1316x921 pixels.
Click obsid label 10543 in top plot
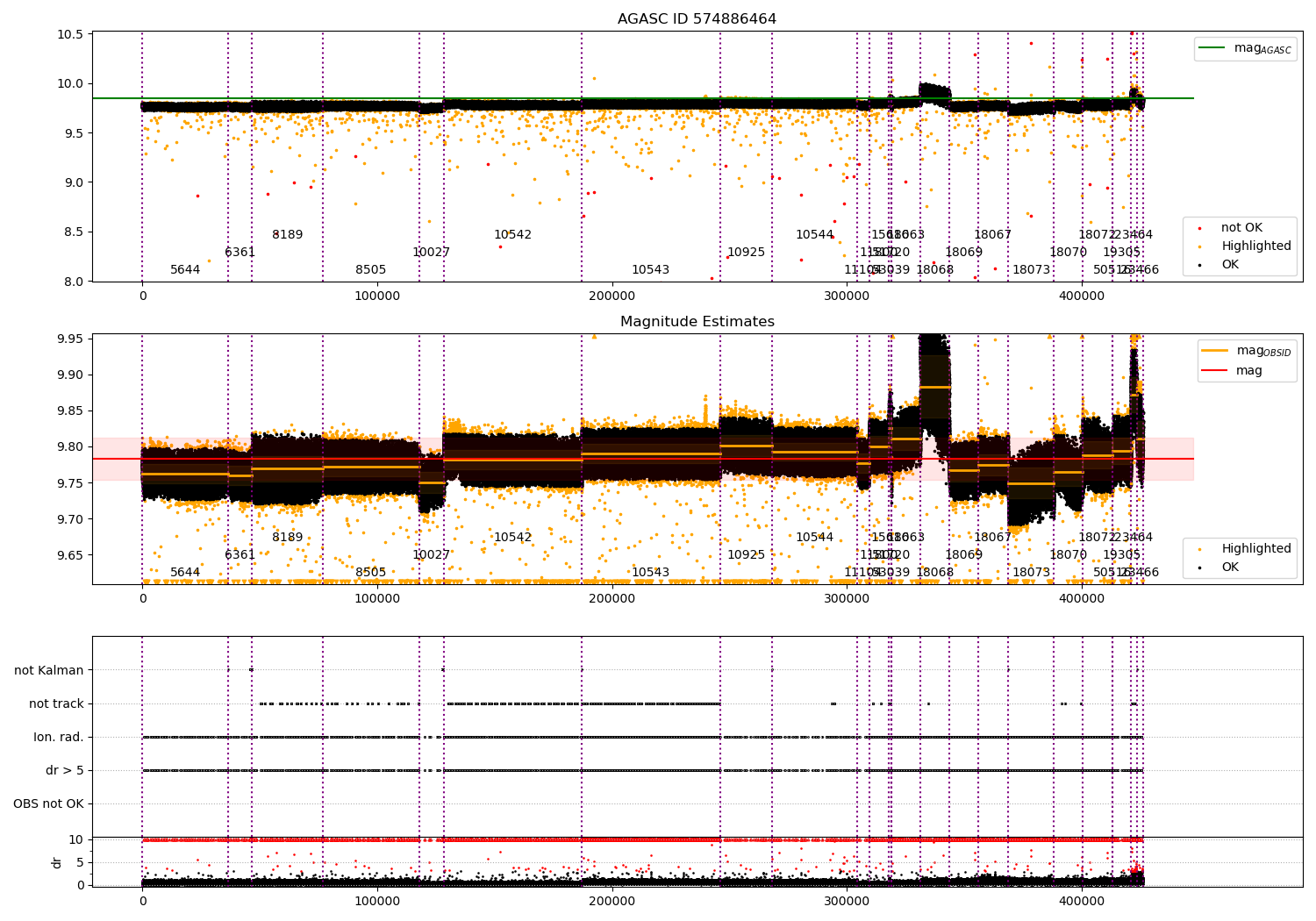[x=650, y=269]
